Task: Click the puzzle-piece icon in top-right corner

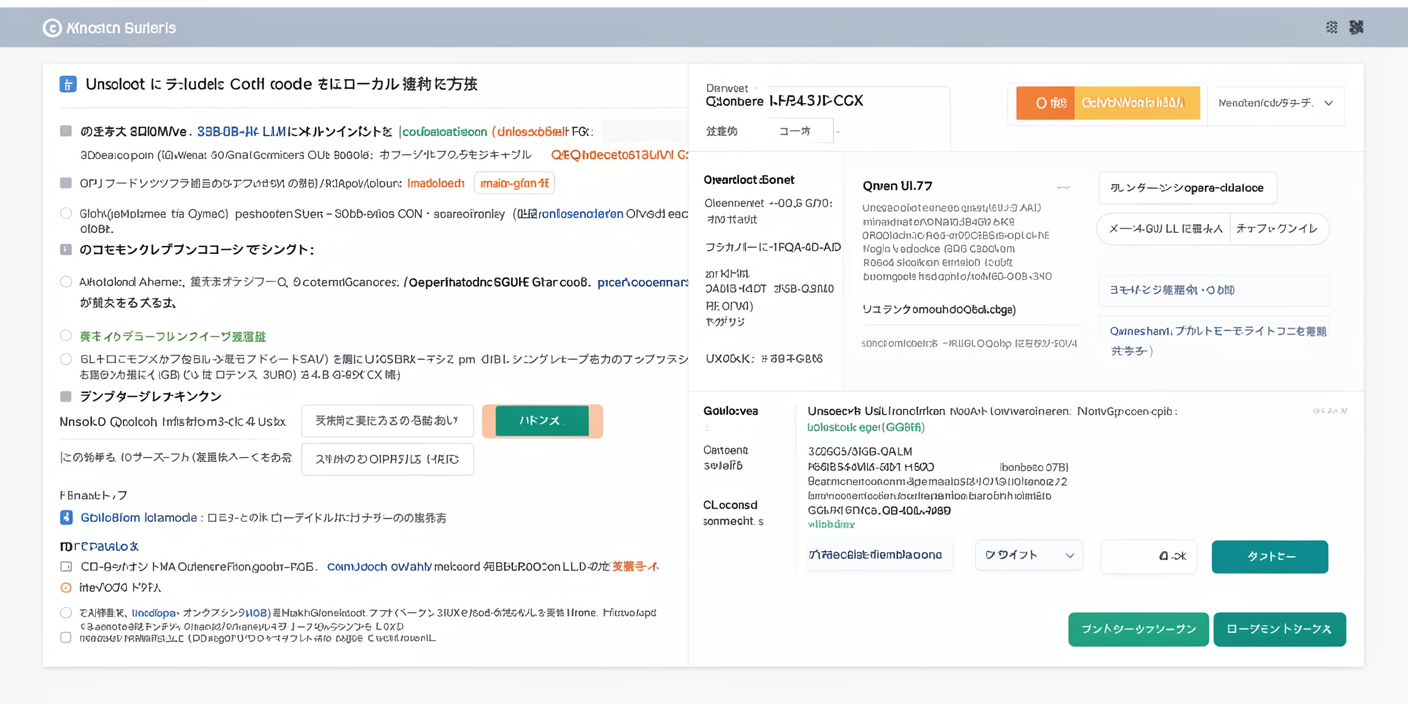Action: 1356,28
